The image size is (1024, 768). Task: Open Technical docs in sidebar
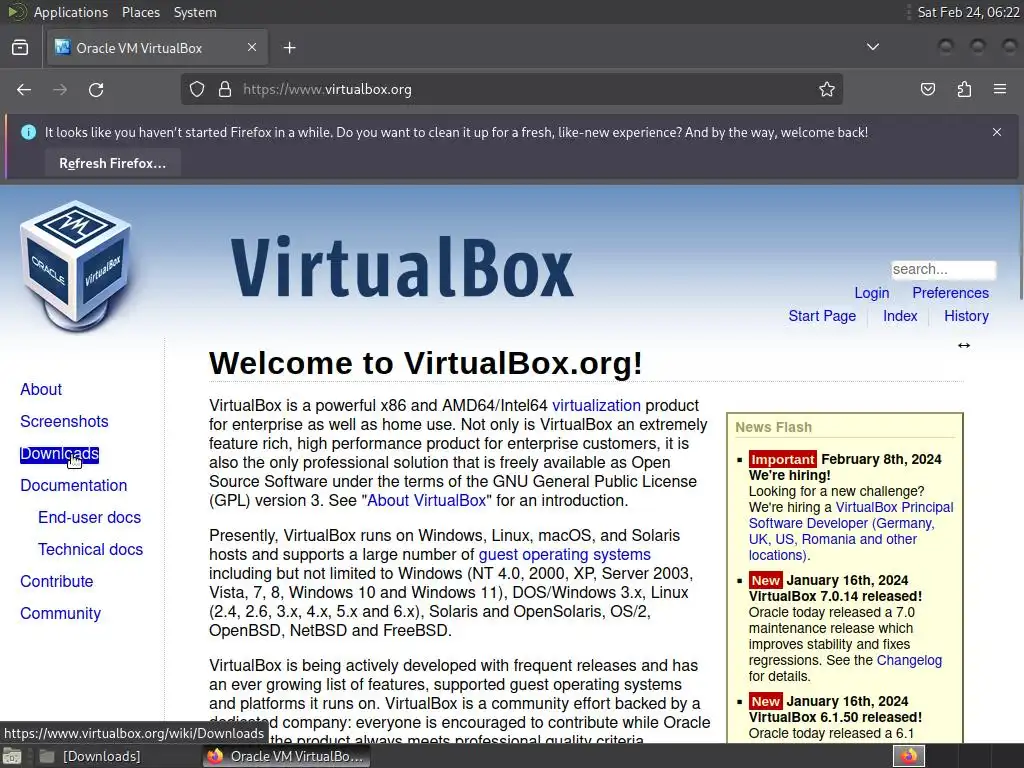click(x=90, y=549)
